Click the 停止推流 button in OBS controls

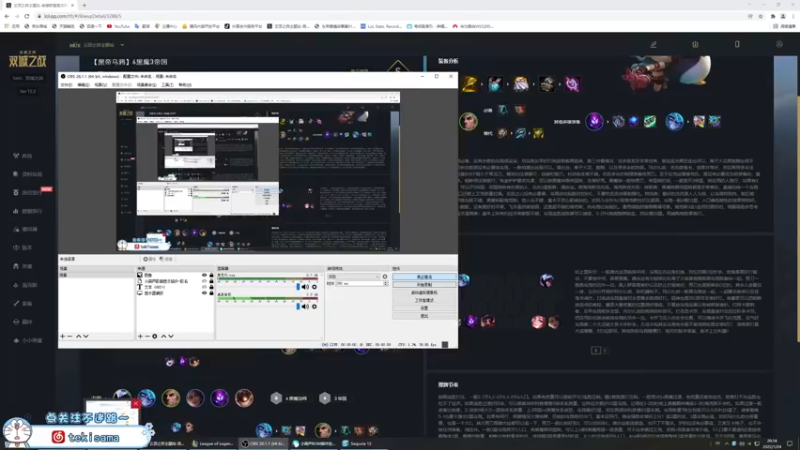pyautogui.click(x=424, y=277)
